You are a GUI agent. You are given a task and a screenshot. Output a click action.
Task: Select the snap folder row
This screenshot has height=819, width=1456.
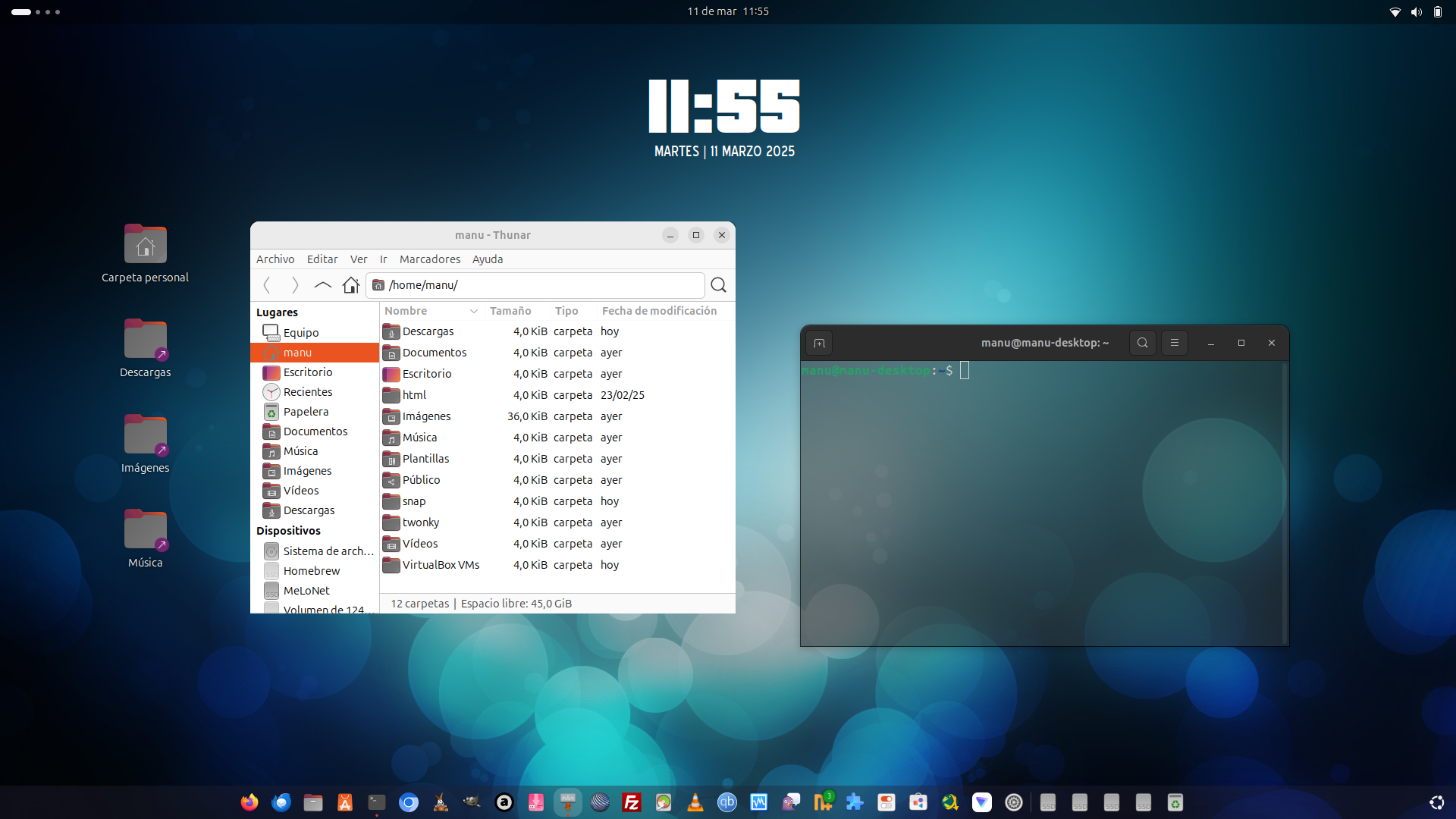[557, 501]
